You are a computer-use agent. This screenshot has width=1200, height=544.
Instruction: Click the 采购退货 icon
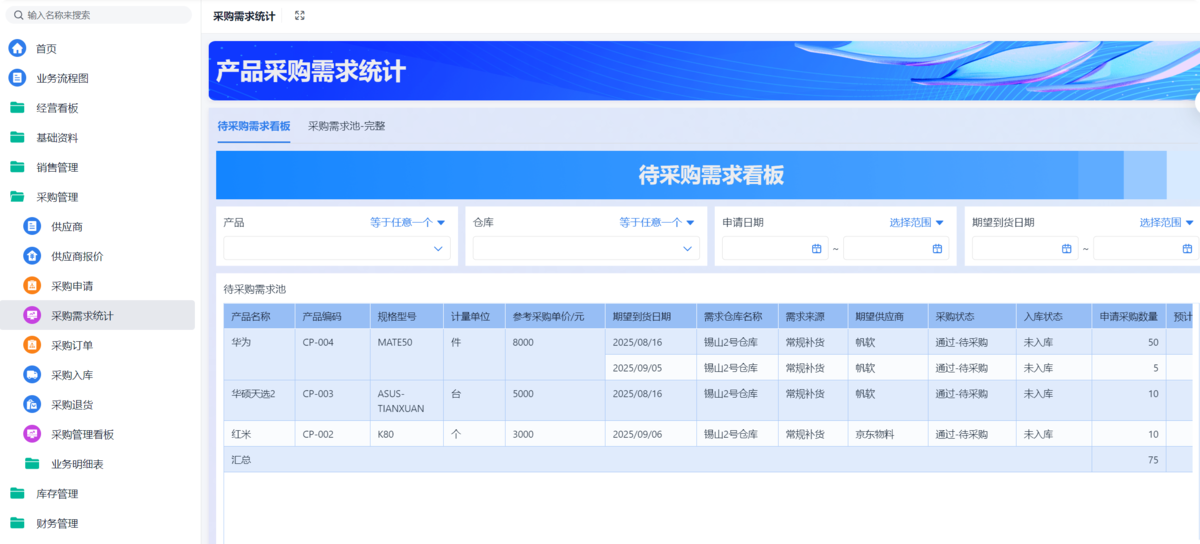[32, 404]
